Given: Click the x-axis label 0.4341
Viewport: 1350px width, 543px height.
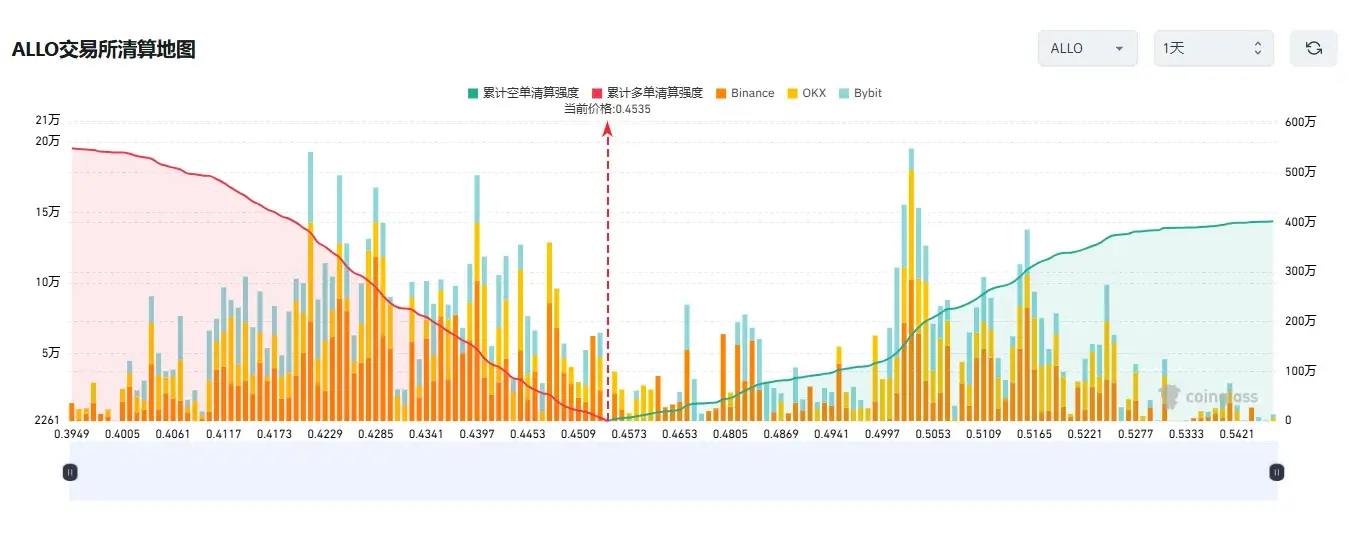Looking at the screenshot, I should (x=427, y=434).
